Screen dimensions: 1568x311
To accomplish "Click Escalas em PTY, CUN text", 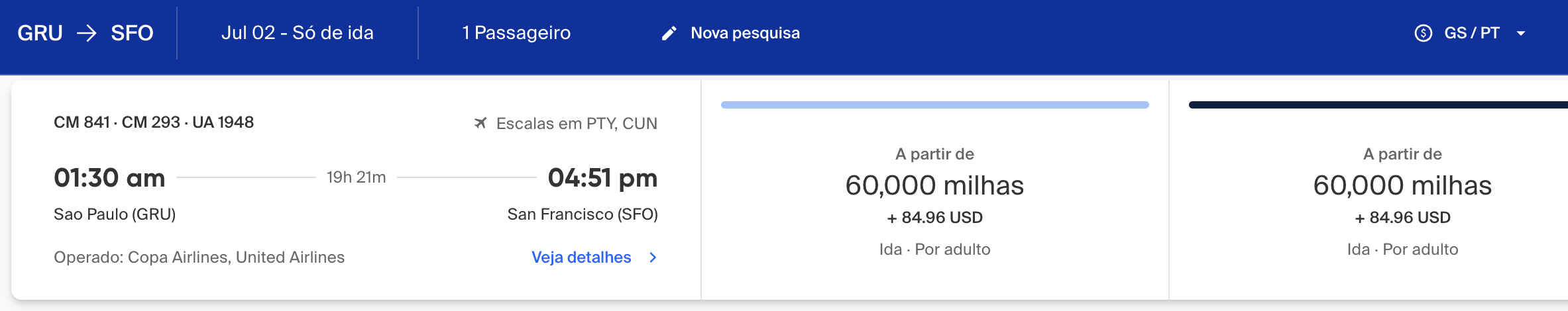I will [x=577, y=124].
